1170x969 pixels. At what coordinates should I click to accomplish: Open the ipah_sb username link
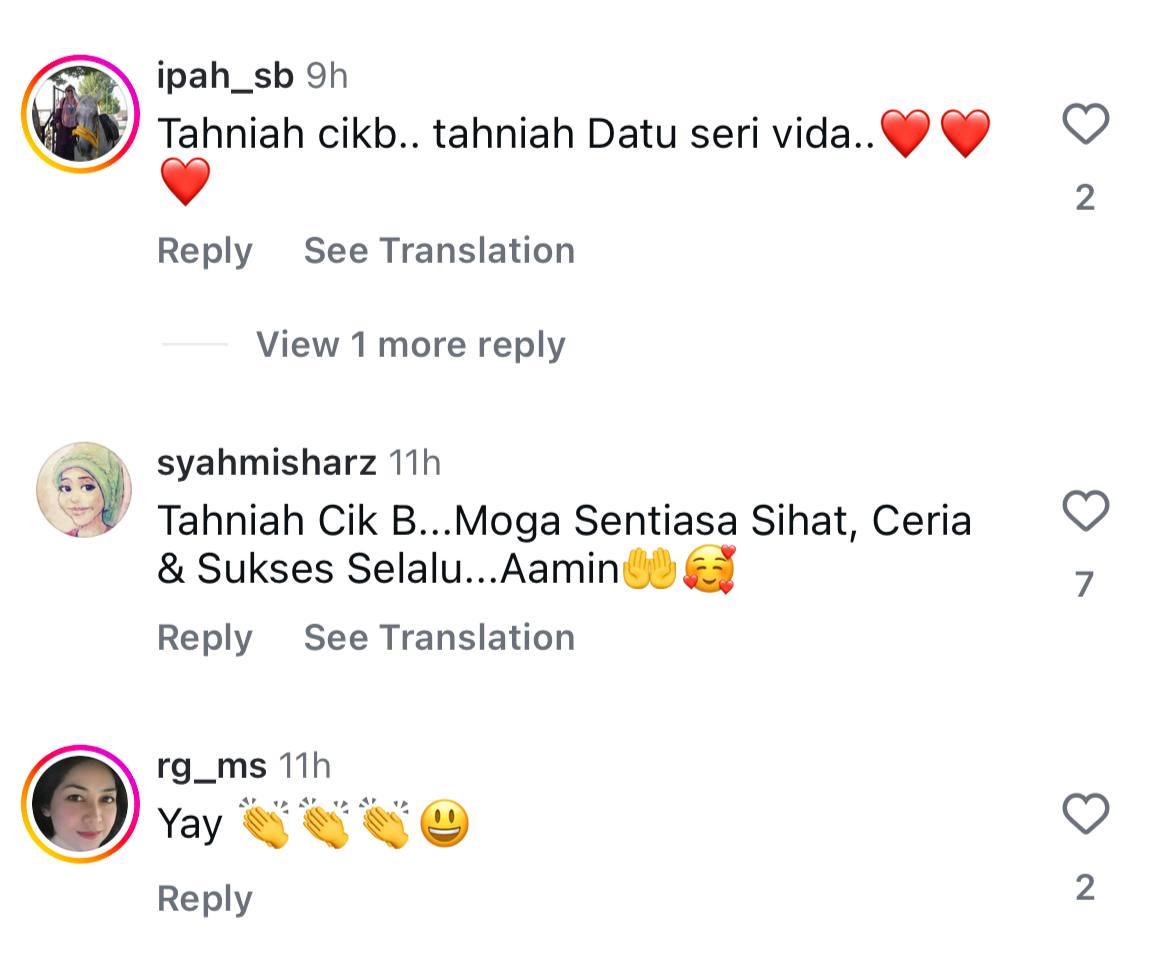(225, 76)
